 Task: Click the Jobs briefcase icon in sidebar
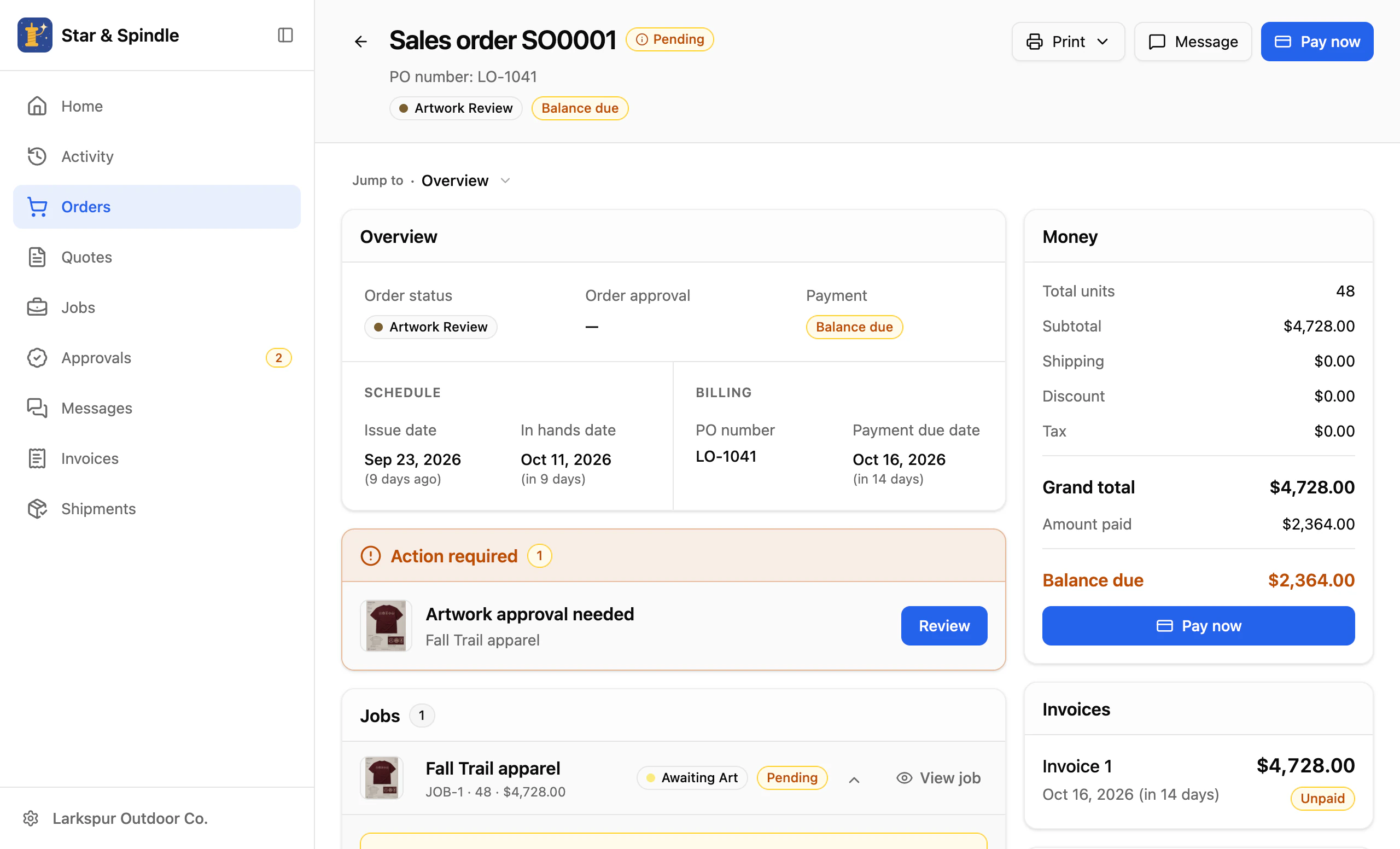38,307
